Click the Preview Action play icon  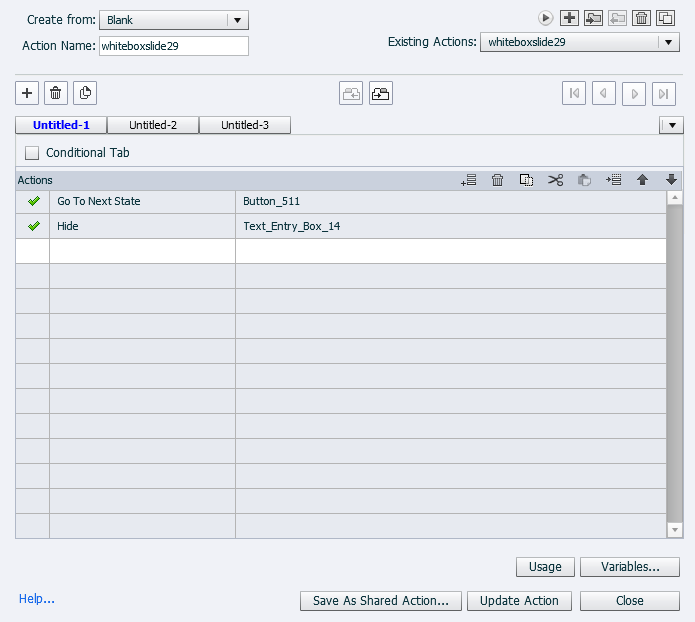coord(545,17)
